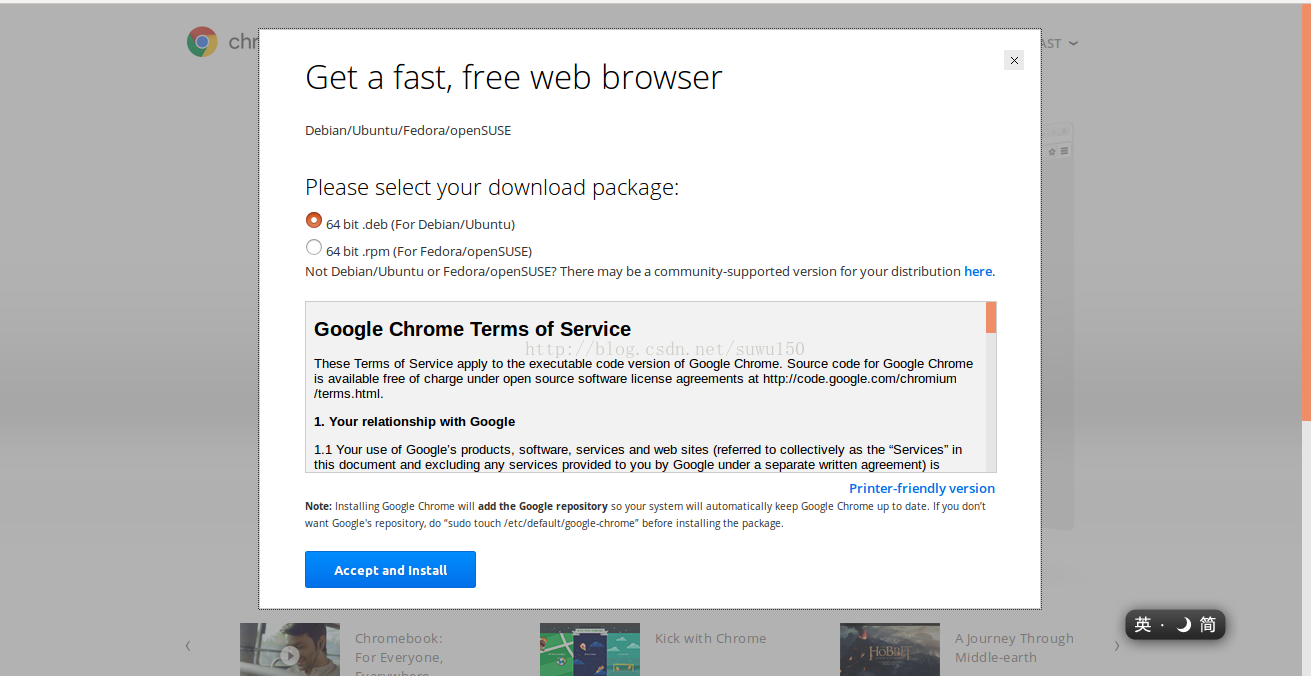Select the 64 bit .rpm radio button
Image resolution: width=1311 pixels, height=676 pixels.
314,247
